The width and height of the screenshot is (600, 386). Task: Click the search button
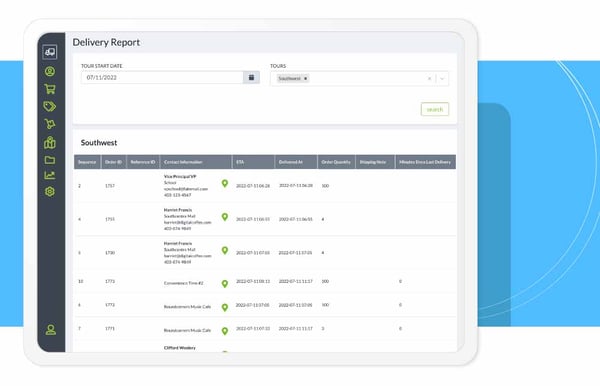[435, 109]
